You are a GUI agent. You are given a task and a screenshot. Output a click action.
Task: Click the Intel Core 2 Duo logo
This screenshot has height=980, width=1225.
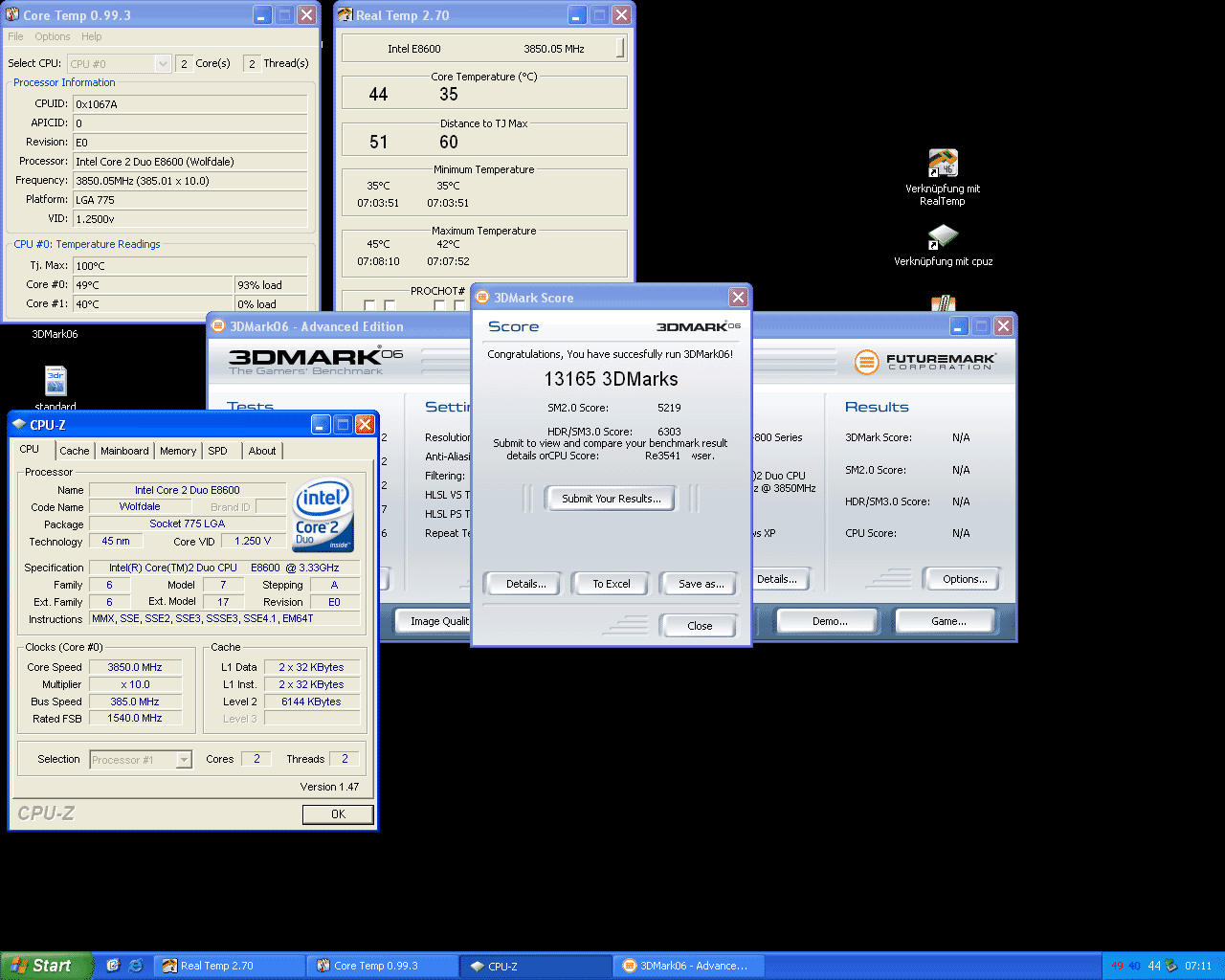(323, 515)
